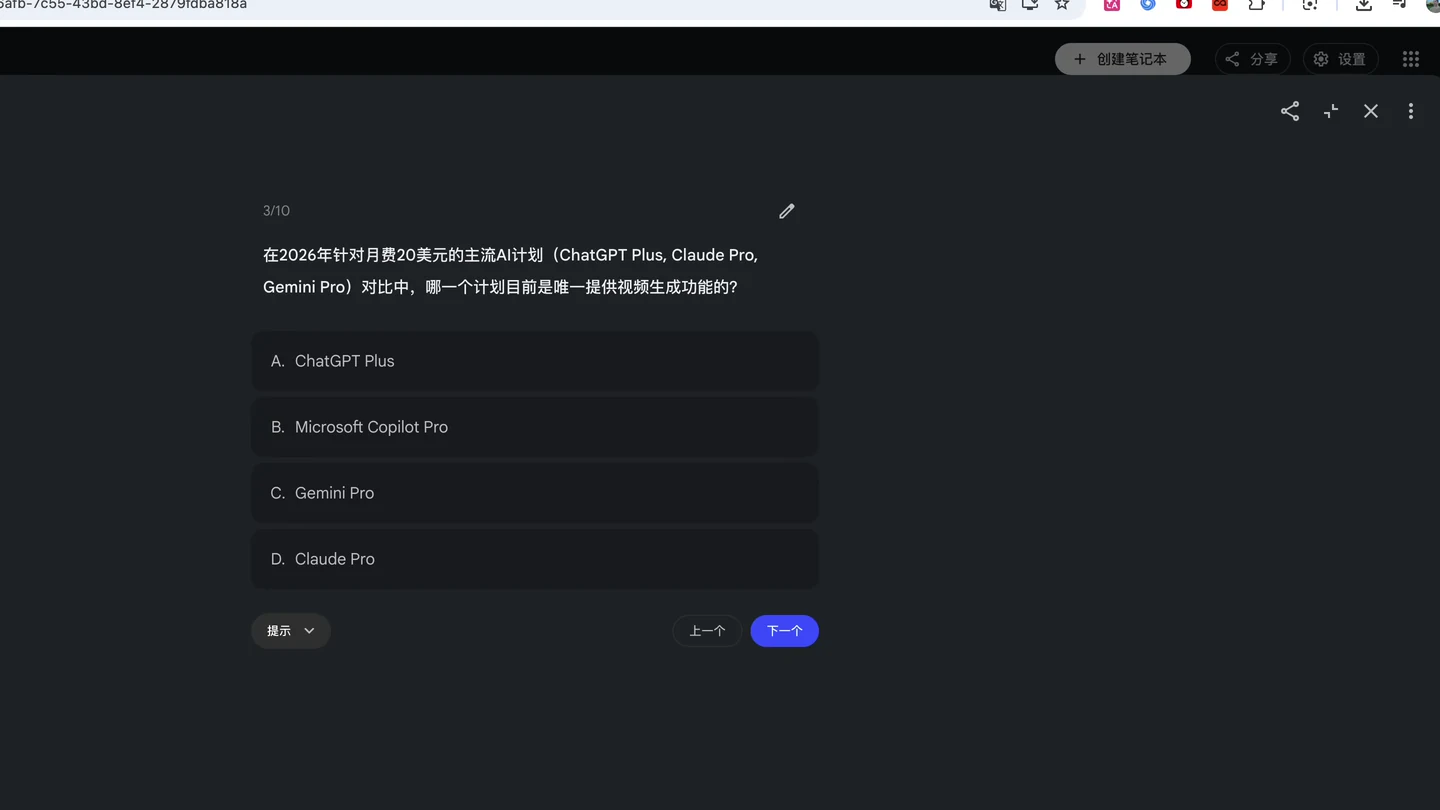Click the share icon in the quiz panel
The width and height of the screenshot is (1440, 810).
(1290, 111)
